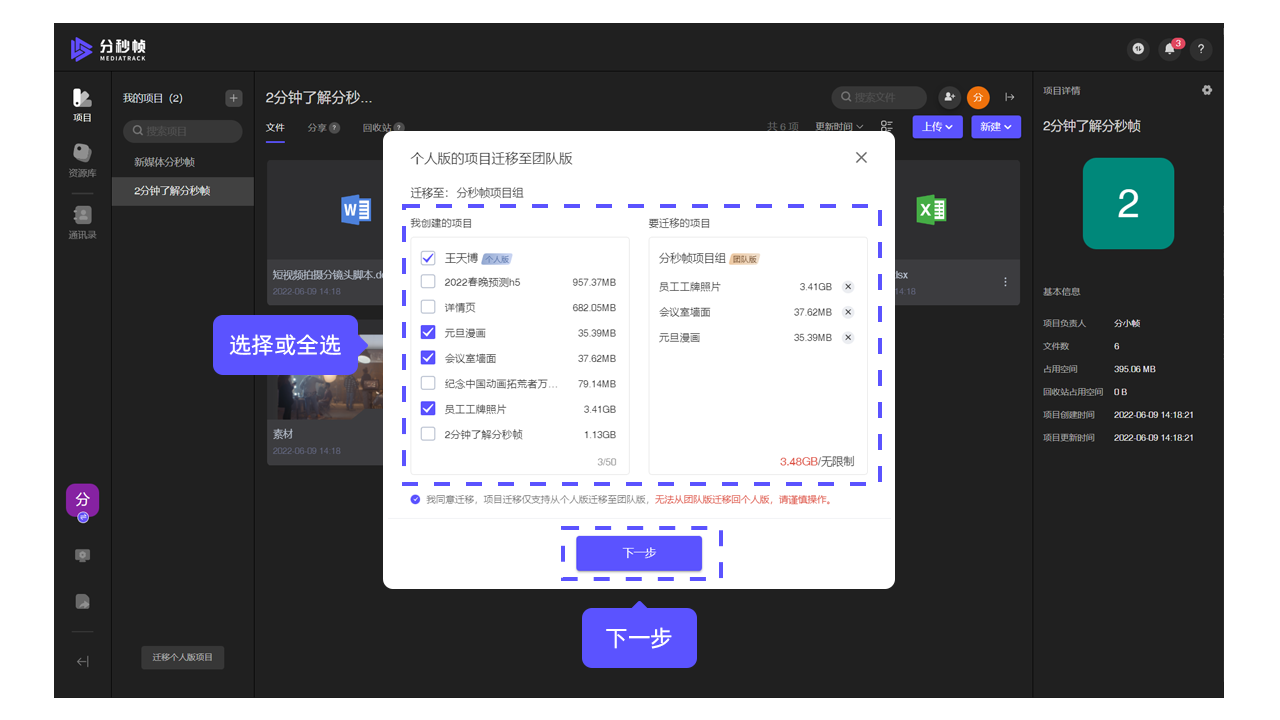
Task: Check the 2022春晚预测h5 project
Action: 428,282
